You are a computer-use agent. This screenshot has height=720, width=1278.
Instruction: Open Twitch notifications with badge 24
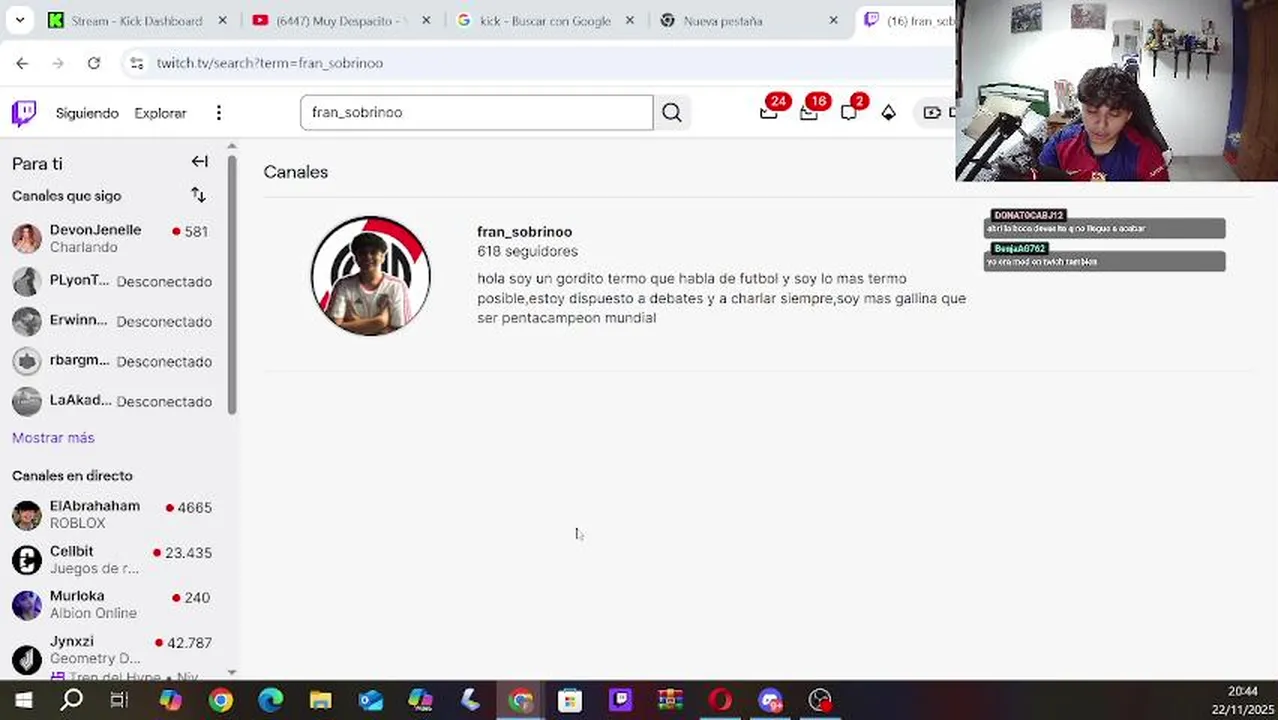[x=768, y=112]
